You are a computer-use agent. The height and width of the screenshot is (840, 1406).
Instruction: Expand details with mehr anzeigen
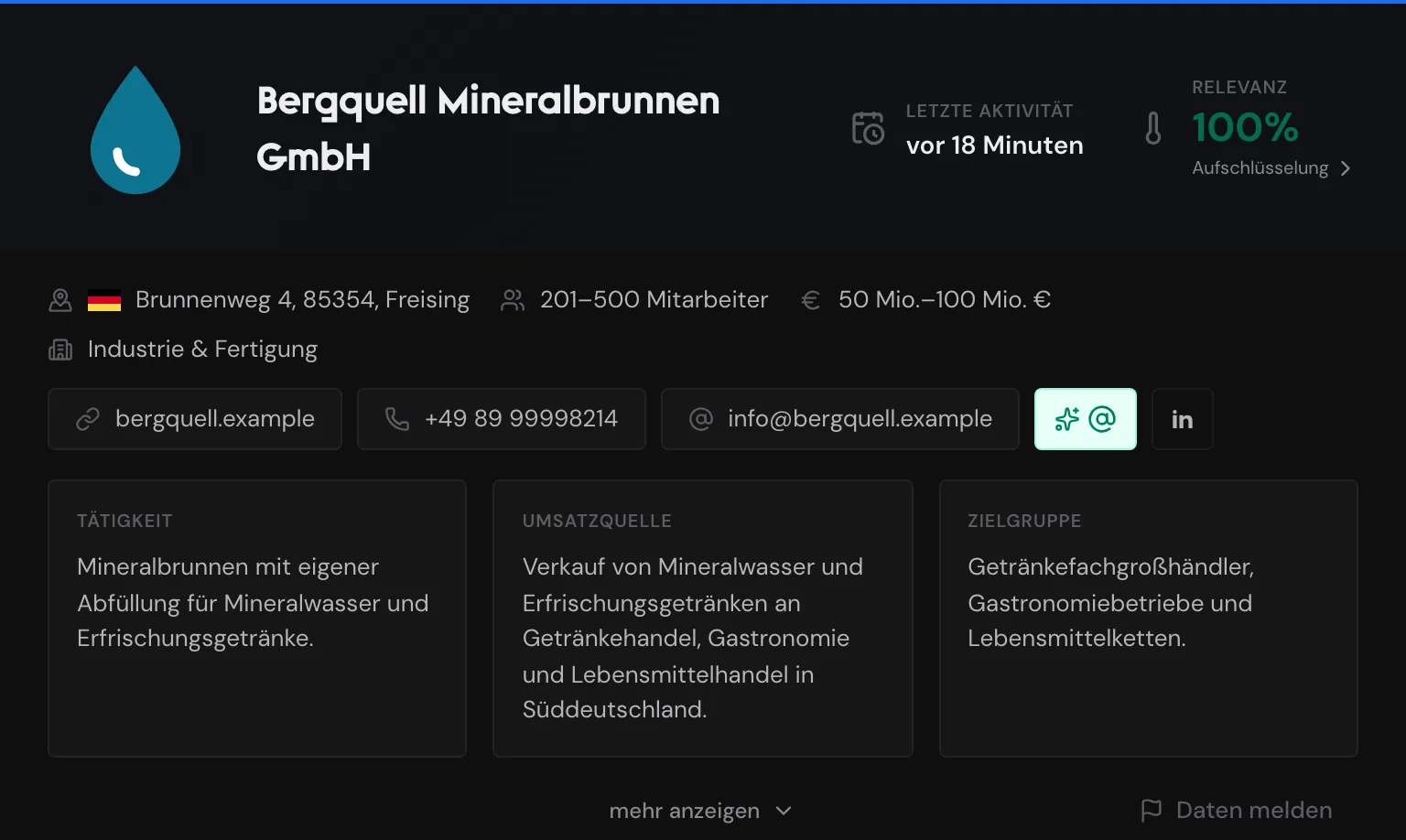tap(700, 811)
